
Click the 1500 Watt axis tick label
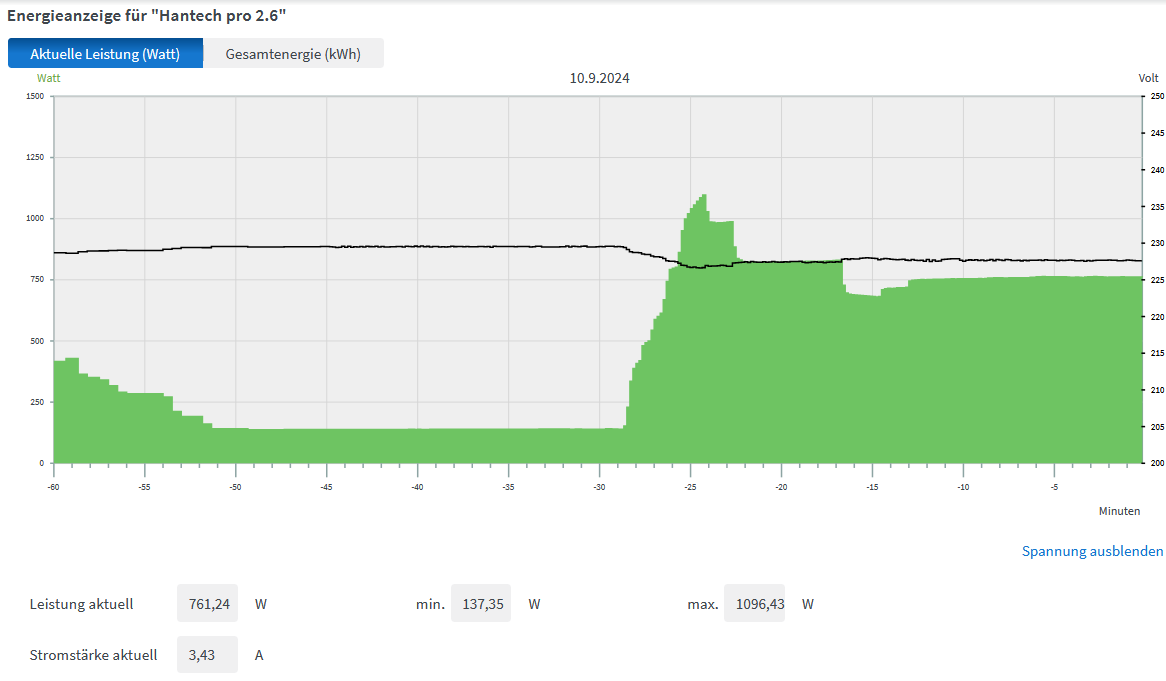point(36,97)
